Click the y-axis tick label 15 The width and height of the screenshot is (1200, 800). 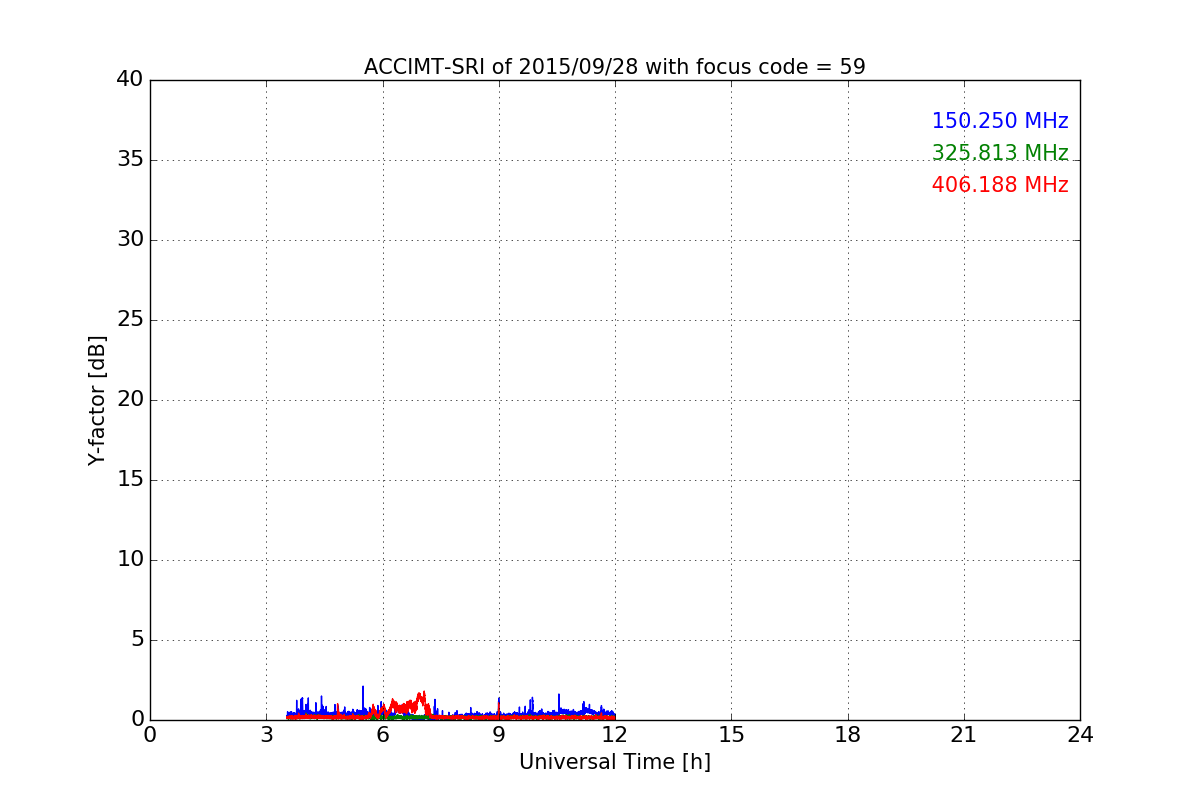pyautogui.click(x=129, y=480)
